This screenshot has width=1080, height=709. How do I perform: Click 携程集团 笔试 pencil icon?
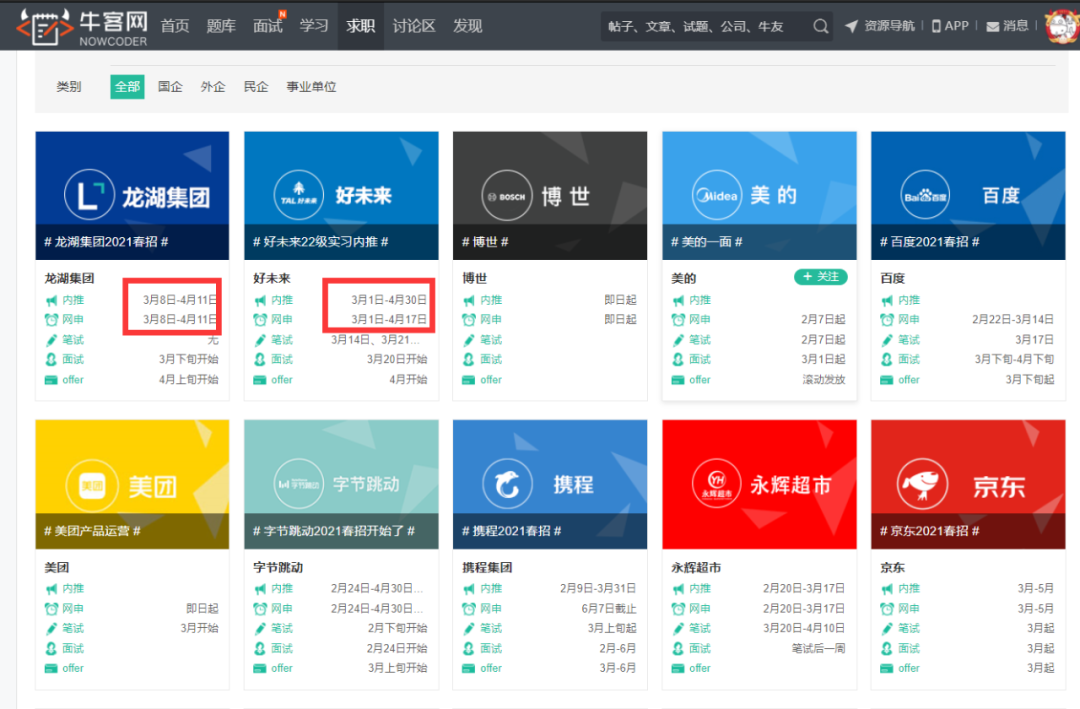[x=468, y=628]
